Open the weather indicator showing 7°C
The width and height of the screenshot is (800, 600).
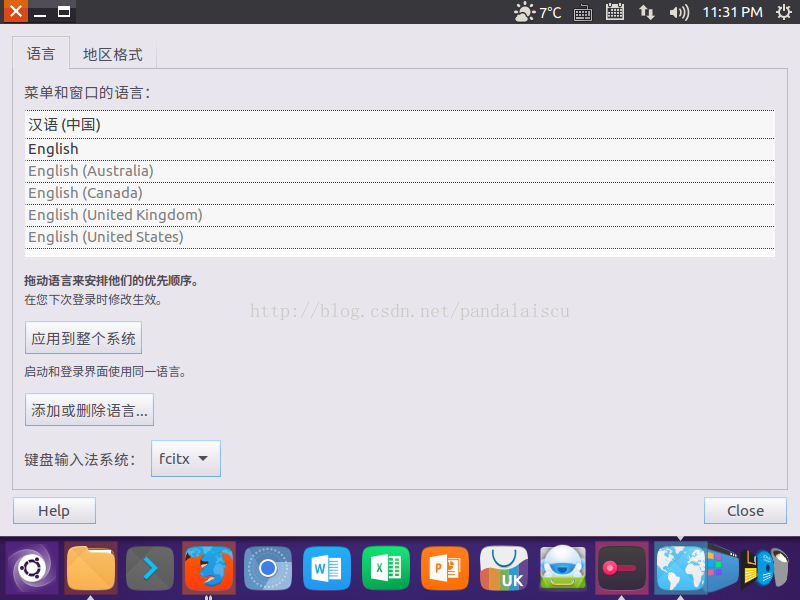[x=537, y=12]
